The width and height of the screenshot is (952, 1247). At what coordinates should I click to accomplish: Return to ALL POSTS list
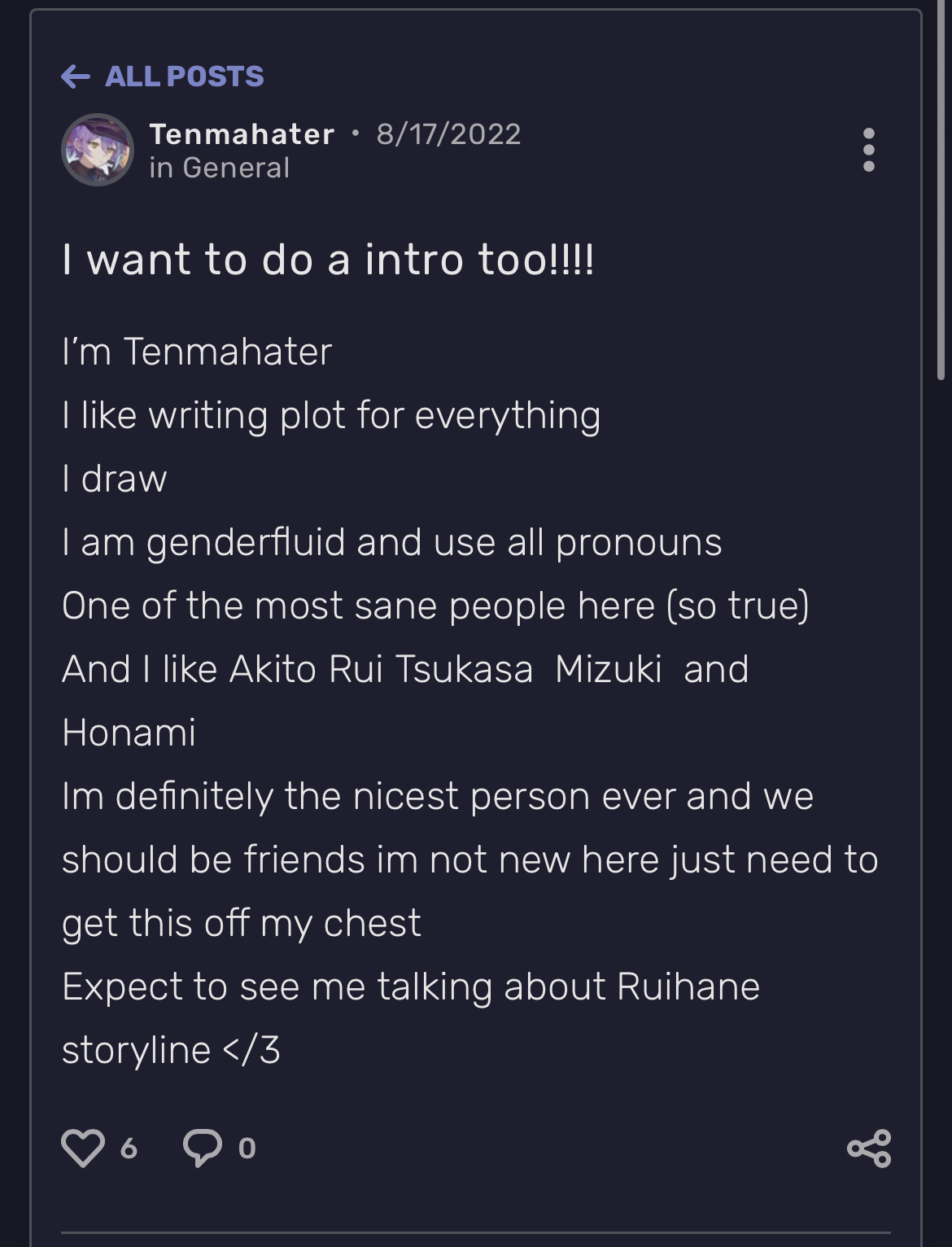[x=184, y=77]
